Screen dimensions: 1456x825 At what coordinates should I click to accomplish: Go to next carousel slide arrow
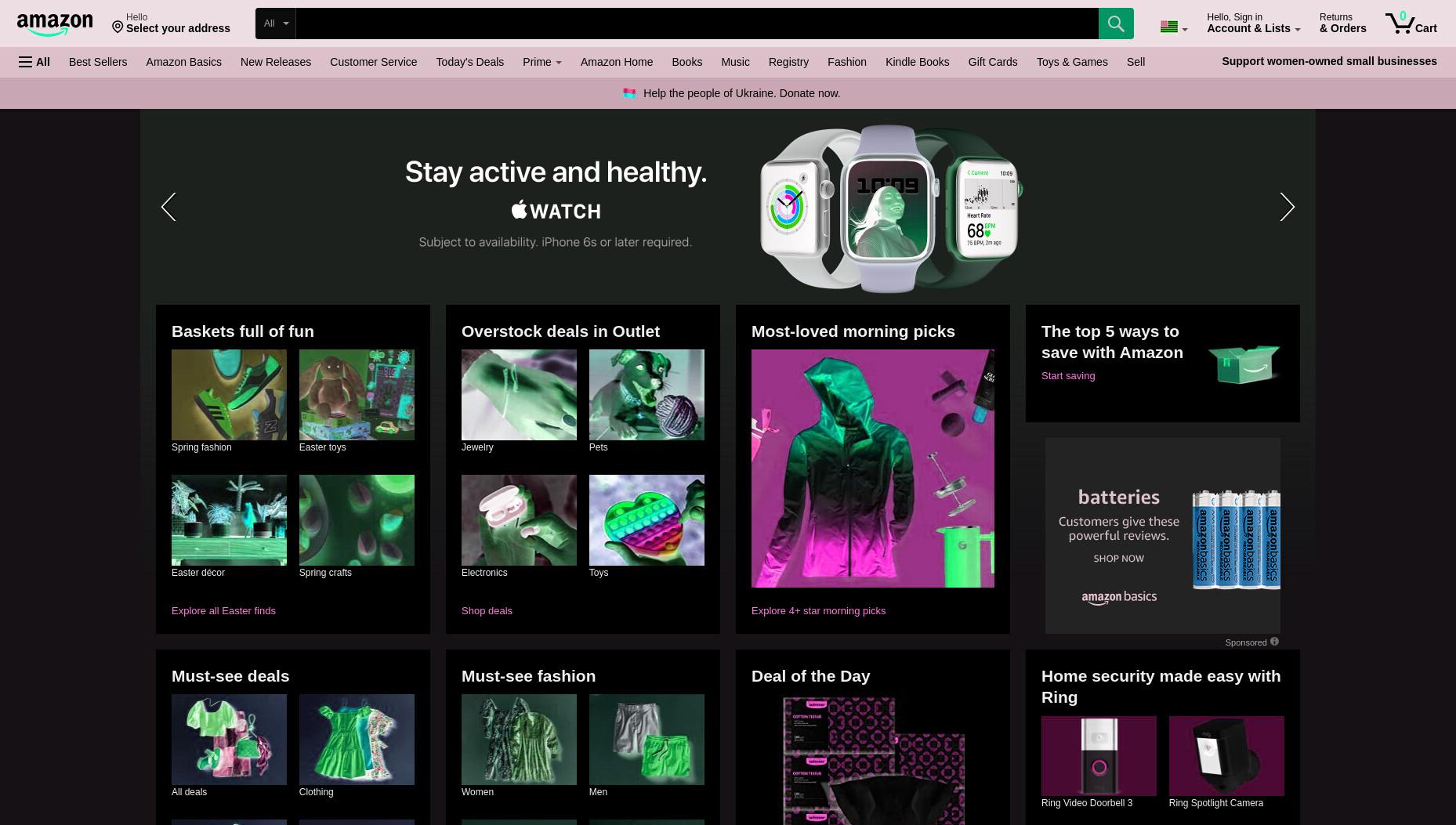[x=1287, y=207]
